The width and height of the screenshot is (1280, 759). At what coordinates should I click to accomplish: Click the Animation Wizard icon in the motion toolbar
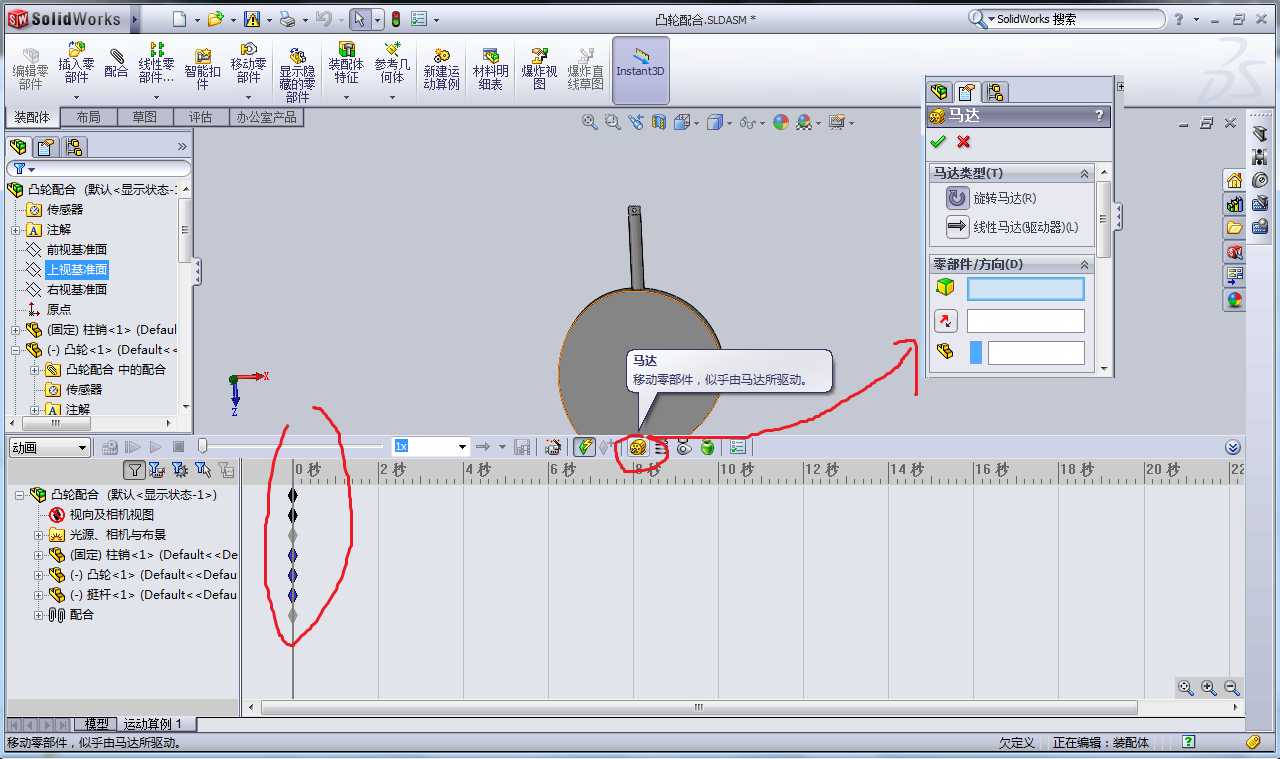(x=552, y=447)
